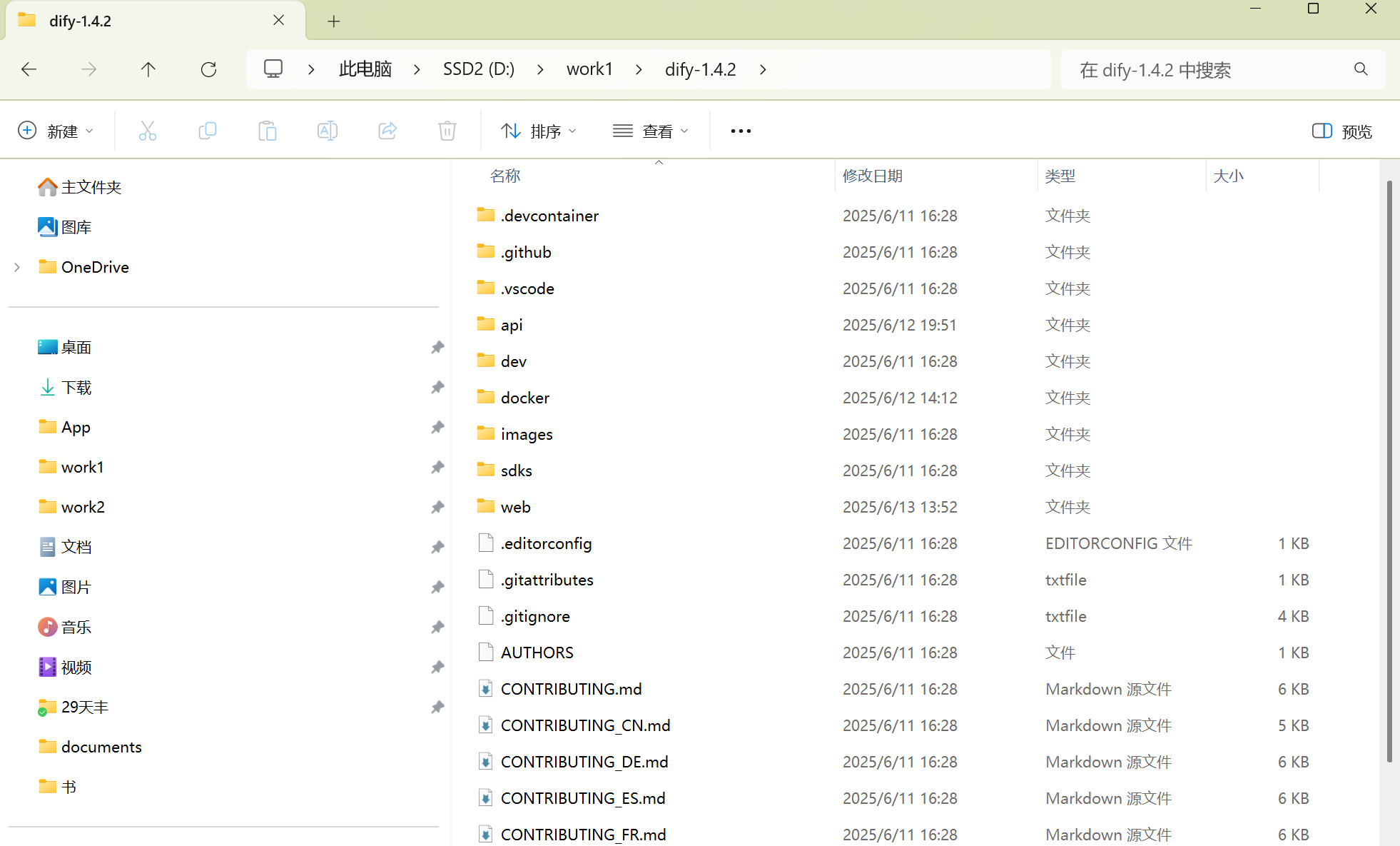This screenshot has width=1400, height=846.
Task: Open the 新建 new item menu
Action: 56,131
